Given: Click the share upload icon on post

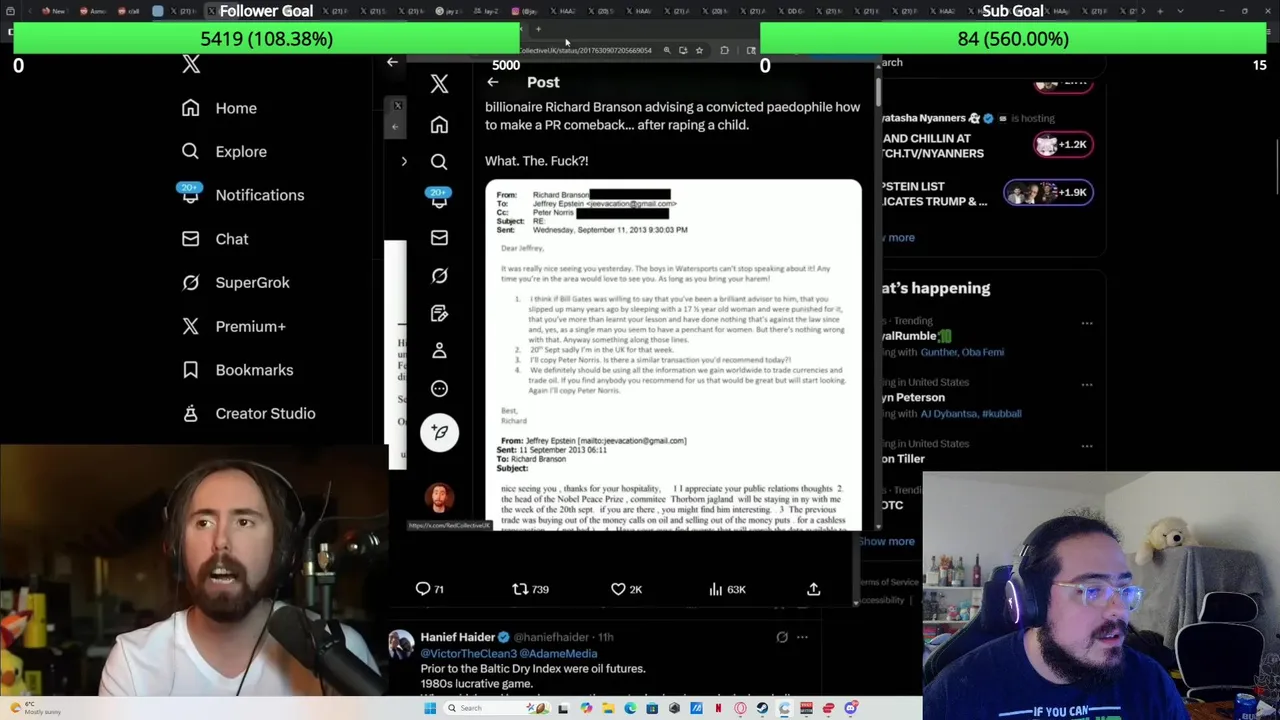Looking at the screenshot, I should tap(814, 589).
